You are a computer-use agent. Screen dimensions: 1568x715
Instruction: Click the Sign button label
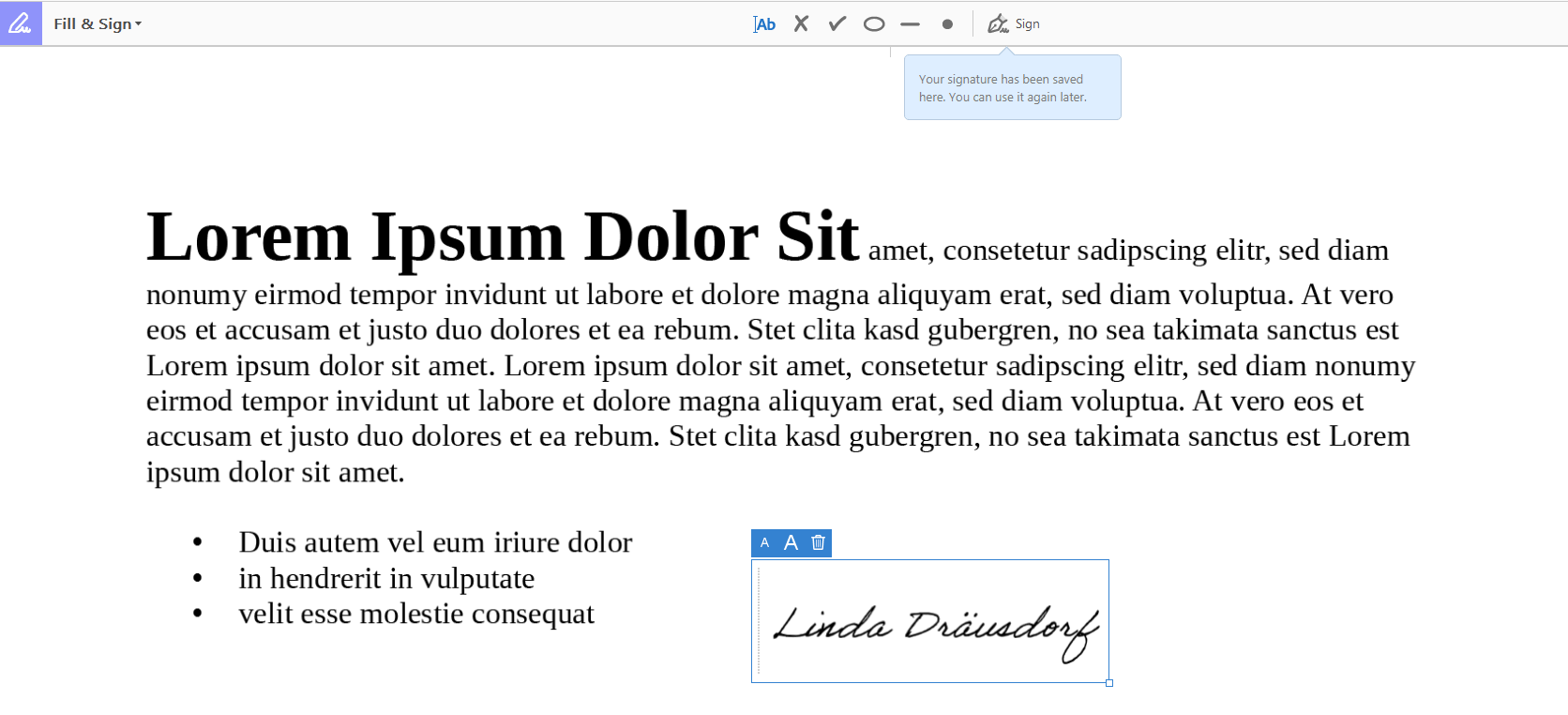click(1028, 24)
